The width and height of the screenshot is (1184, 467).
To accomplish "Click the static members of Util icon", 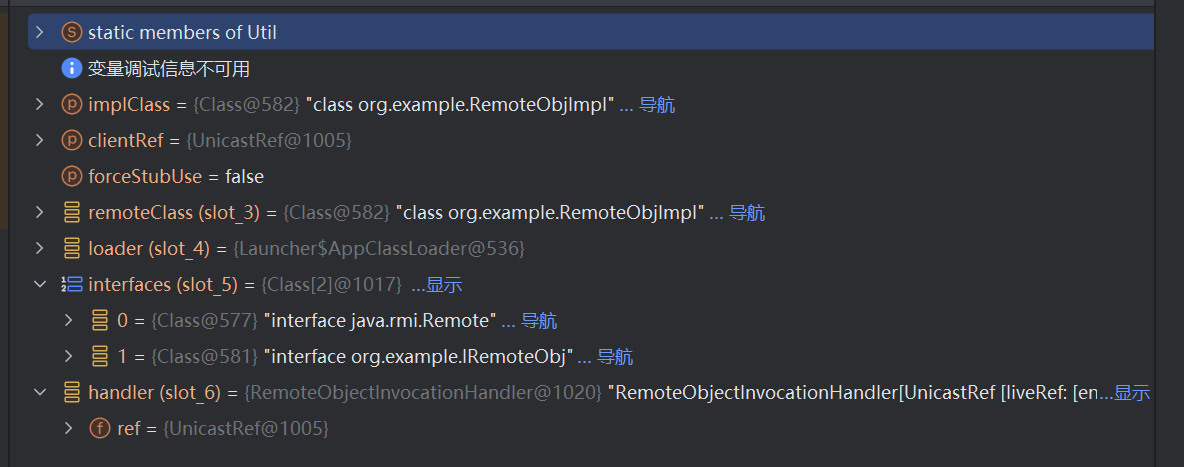I will pyautogui.click(x=72, y=33).
